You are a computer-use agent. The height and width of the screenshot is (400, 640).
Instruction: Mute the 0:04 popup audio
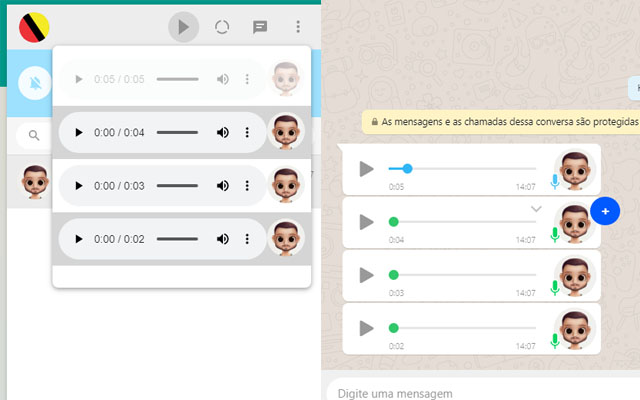point(222,132)
